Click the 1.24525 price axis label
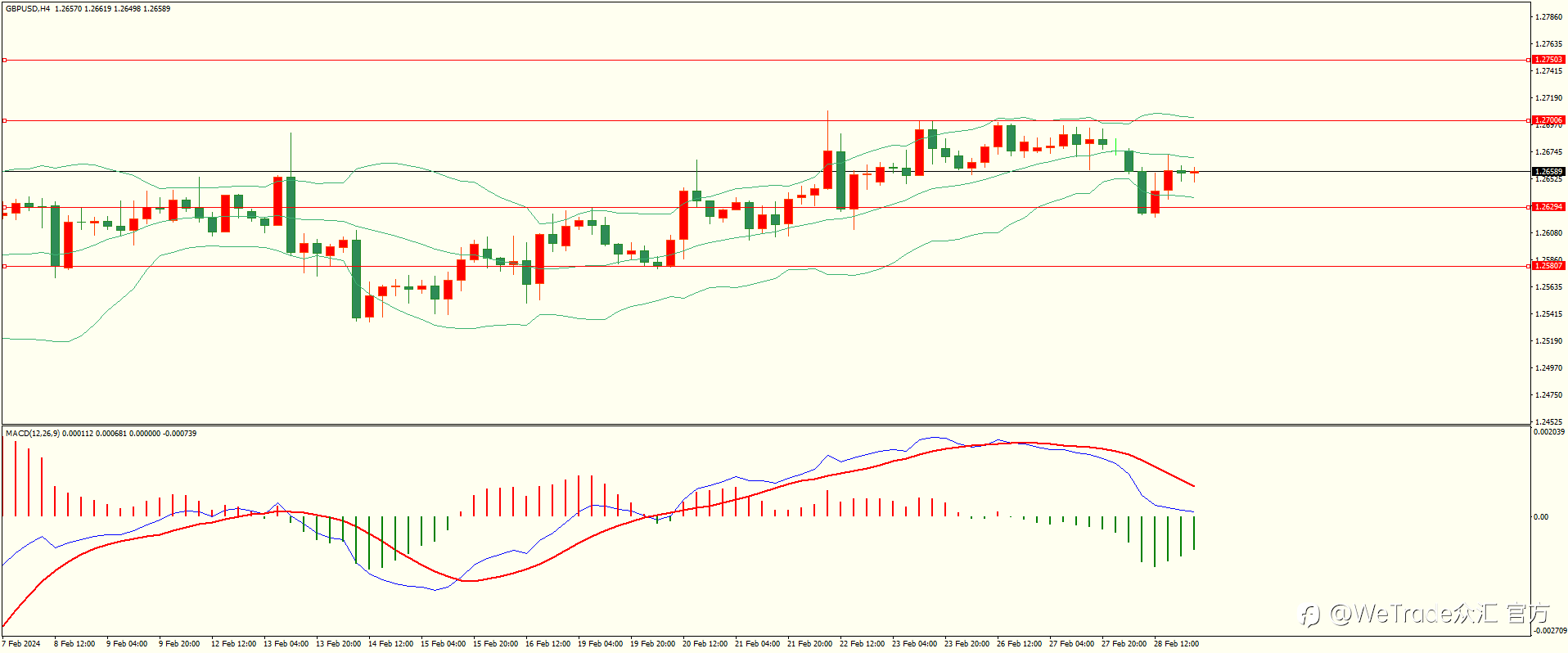This screenshot has height=653, width=1568. pyautogui.click(x=1549, y=422)
